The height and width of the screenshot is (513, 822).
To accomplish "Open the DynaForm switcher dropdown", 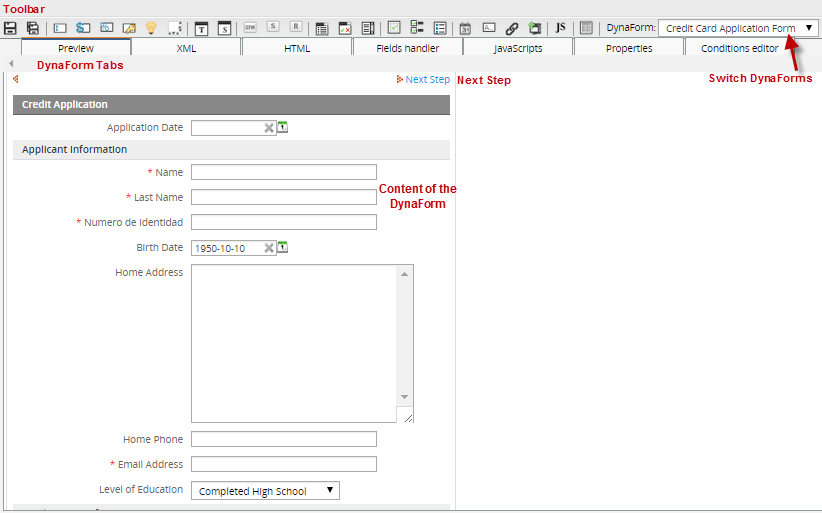I will coord(738,28).
